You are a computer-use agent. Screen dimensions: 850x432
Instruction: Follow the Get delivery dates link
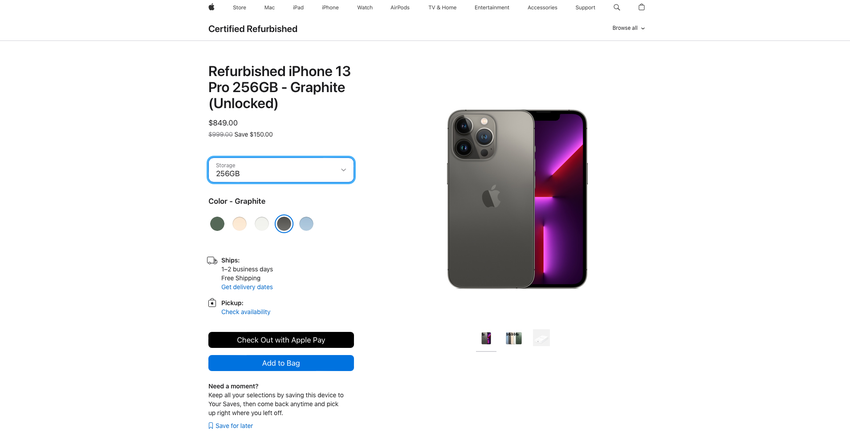click(247, 287)
